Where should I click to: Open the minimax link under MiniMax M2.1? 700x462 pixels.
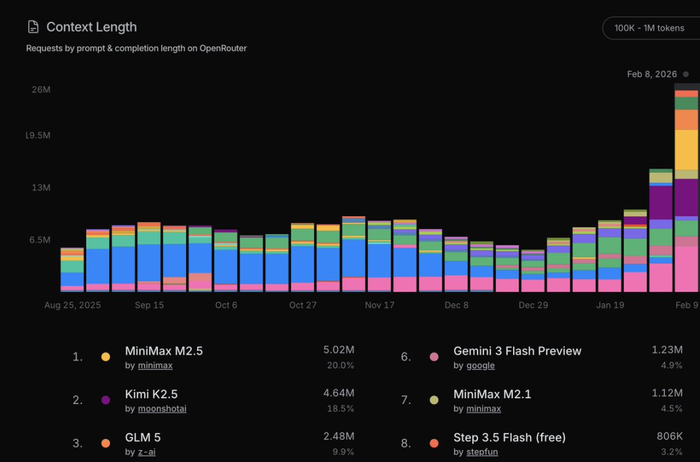tap(483, 409)
